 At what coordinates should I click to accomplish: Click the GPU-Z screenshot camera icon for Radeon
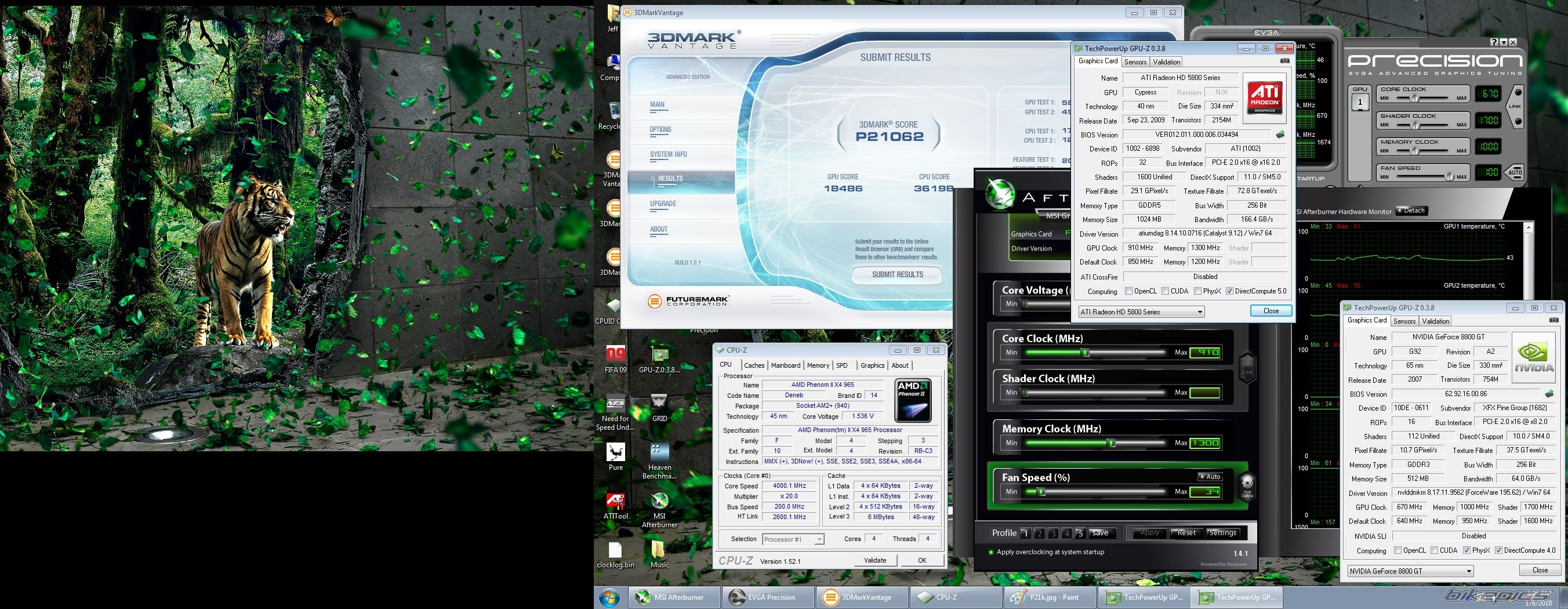point(1284,61)
